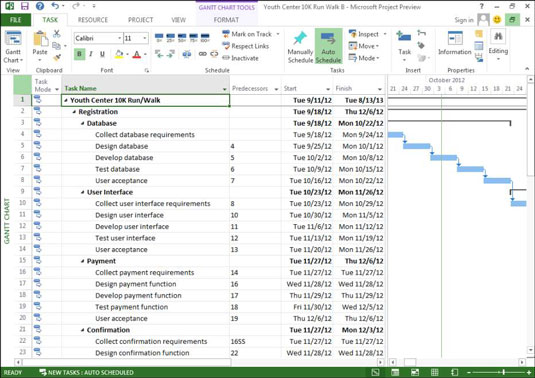Viewport: 535px width, 378px height.
Task: Switch to Task Usage view status icon
Action: (x=395, y=373)
